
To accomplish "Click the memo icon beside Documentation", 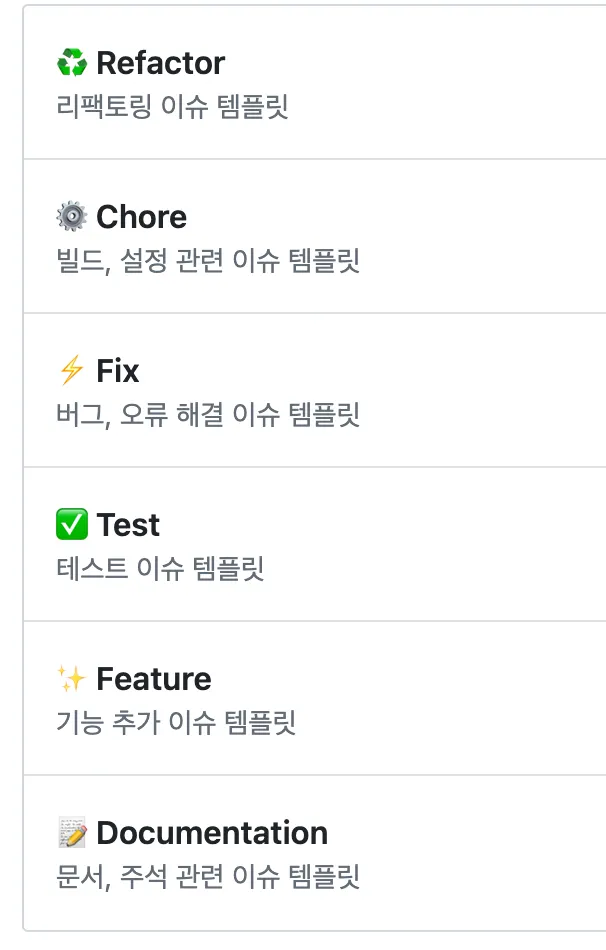I will 72,834.
